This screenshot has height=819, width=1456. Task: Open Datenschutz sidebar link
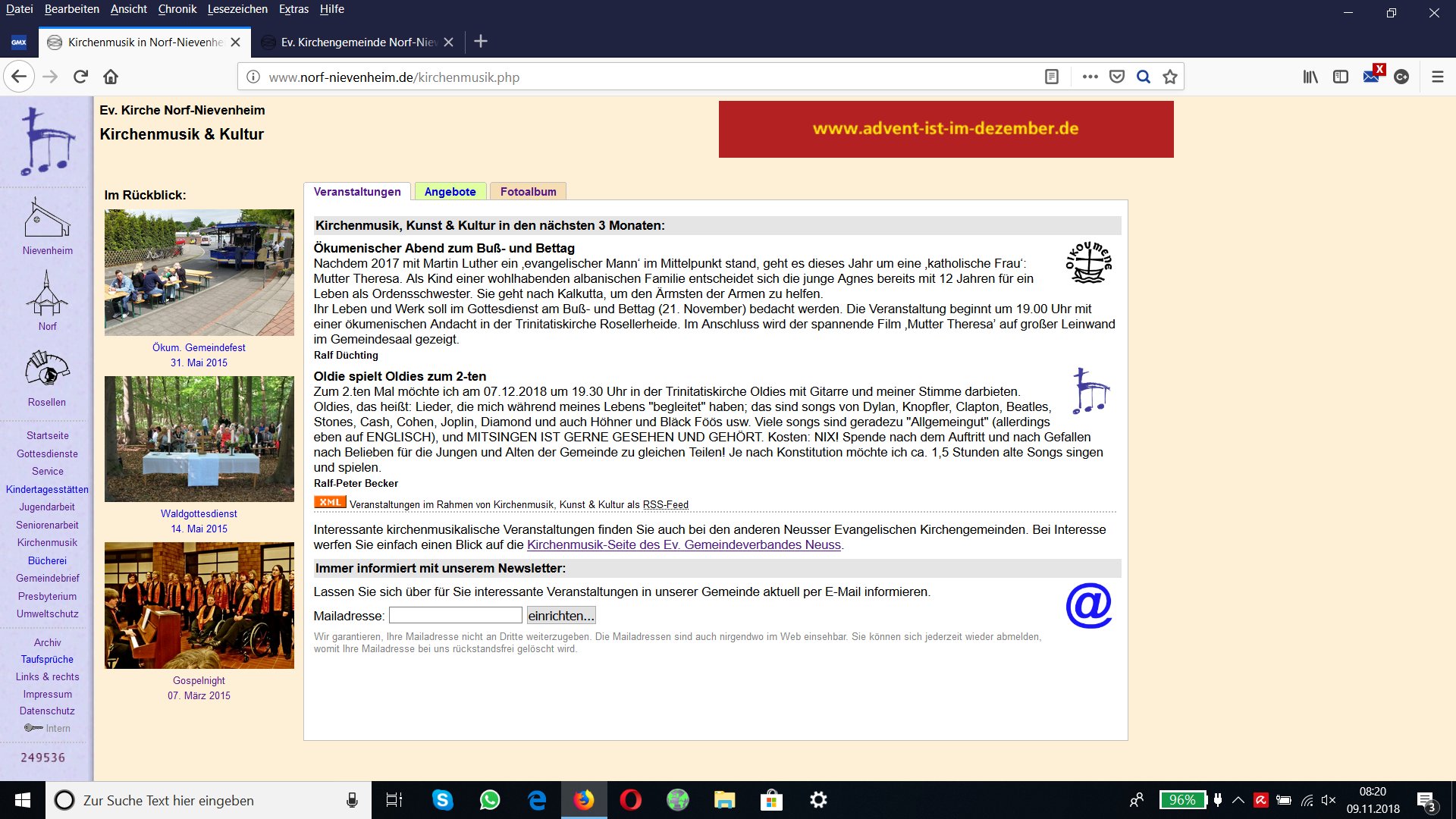tap(47, 711)
